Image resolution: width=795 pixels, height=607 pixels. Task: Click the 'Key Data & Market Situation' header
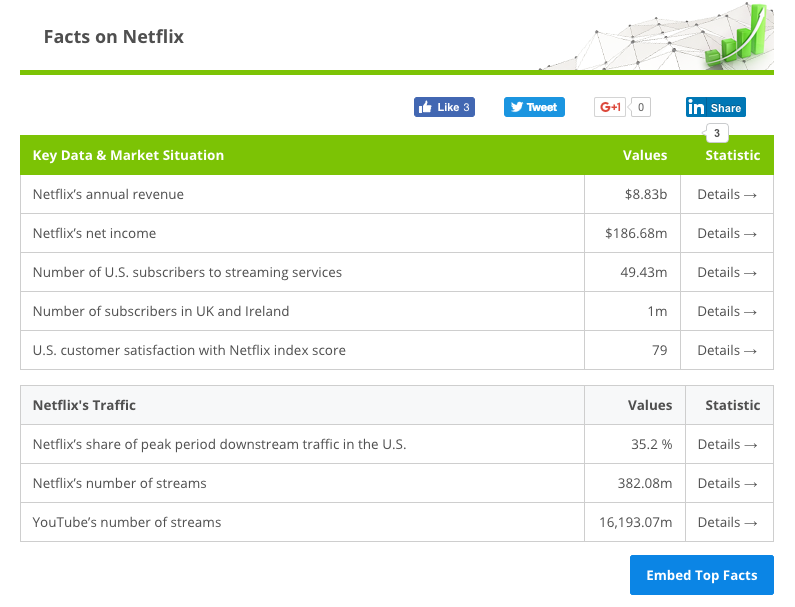point(128,155)
